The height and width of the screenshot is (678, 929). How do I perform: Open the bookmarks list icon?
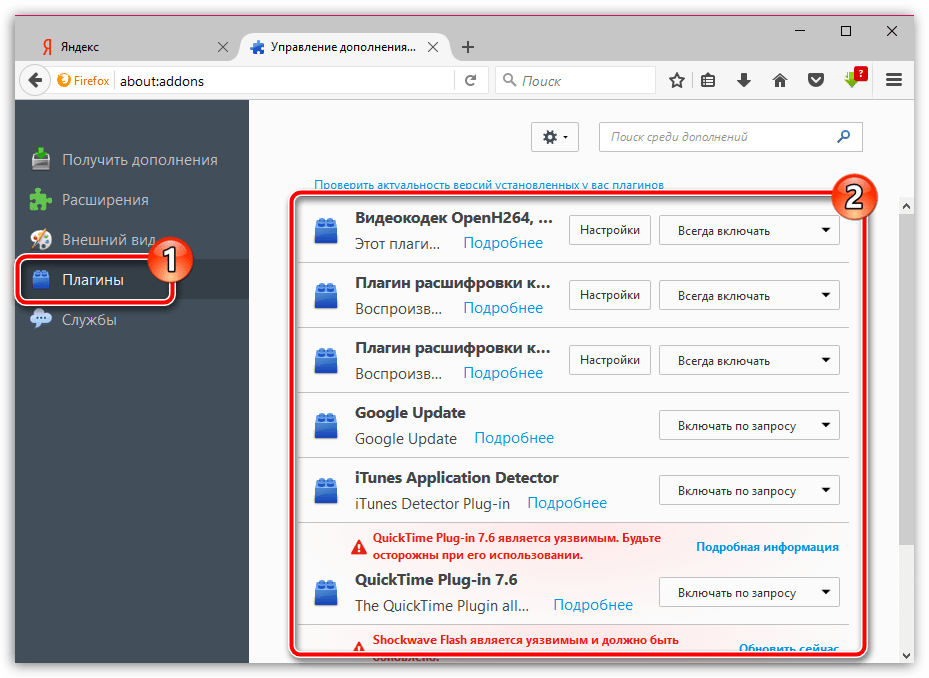click(708, 80)
